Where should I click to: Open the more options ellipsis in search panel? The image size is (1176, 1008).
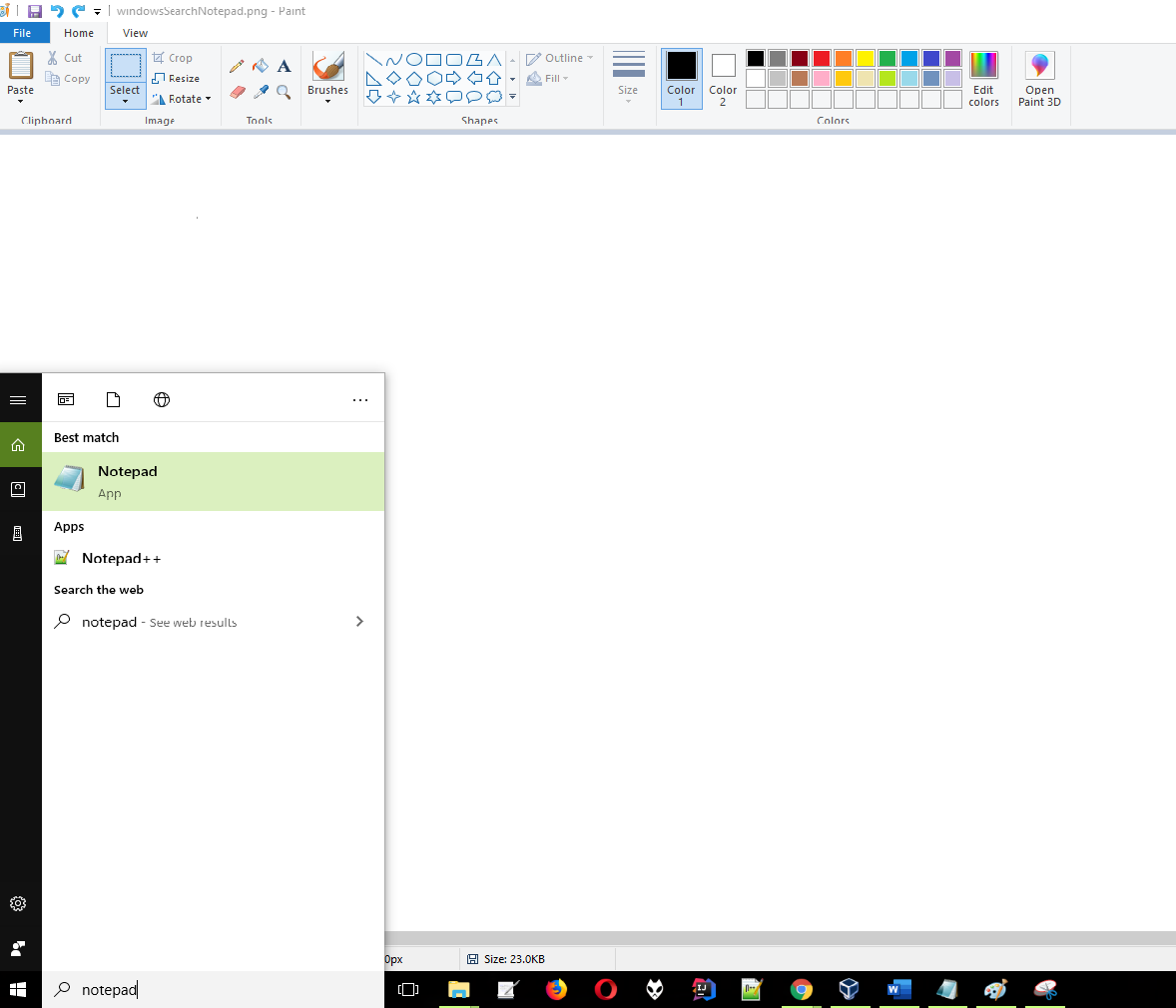360,400
